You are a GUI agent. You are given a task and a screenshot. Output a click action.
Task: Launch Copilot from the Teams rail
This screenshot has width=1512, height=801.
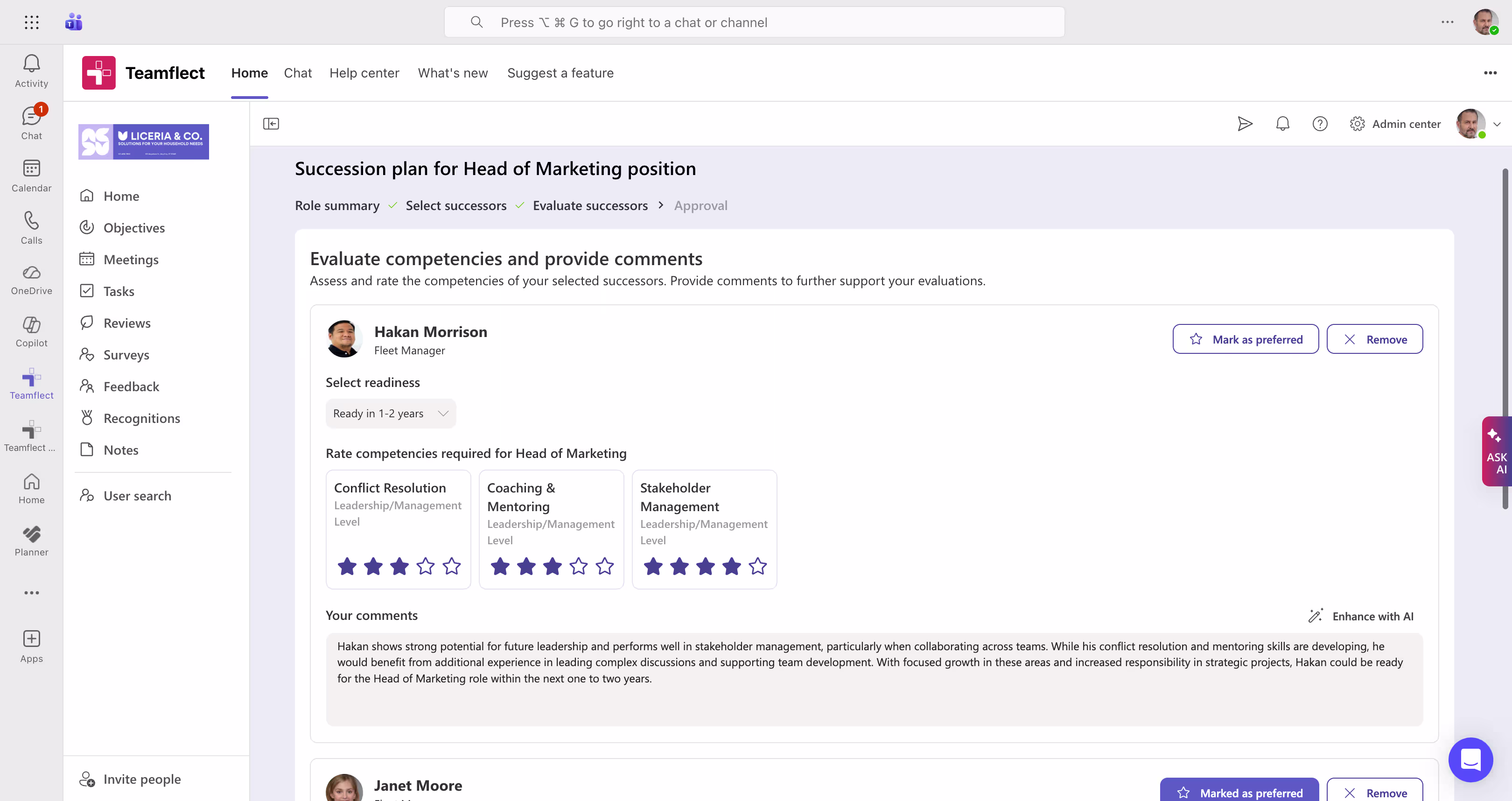click(32, 331)
